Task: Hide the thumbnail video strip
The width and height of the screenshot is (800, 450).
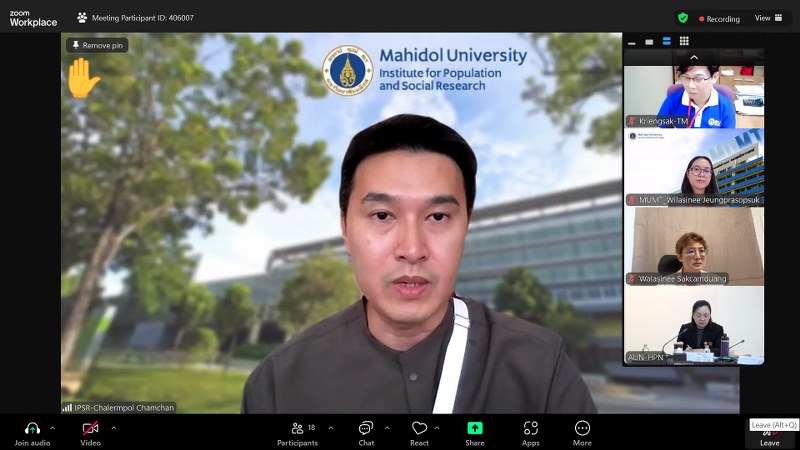Action: tap(632, 42)
